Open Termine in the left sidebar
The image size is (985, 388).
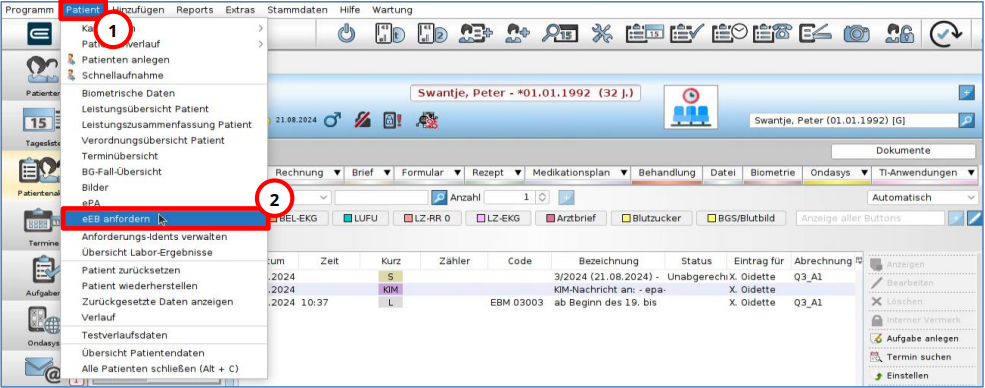tap(42, 228)
